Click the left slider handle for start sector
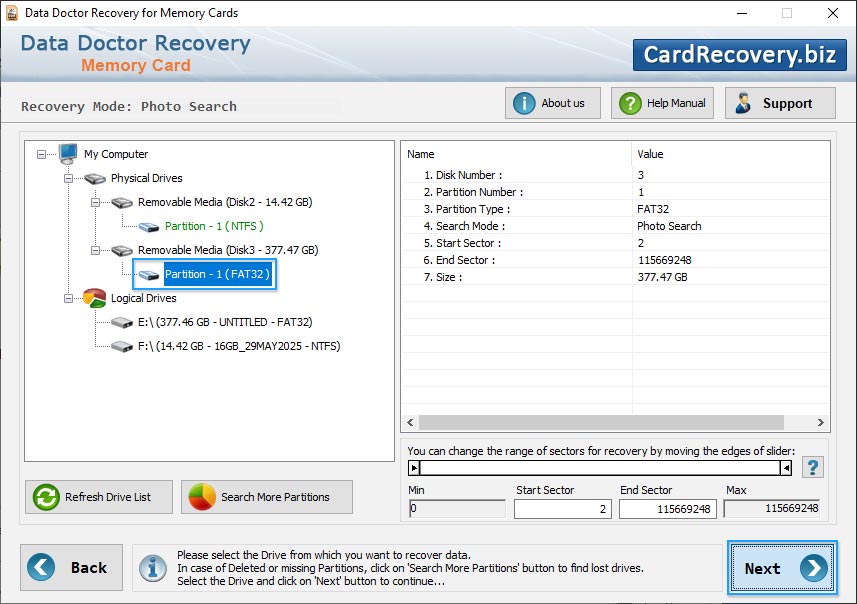 (x=414, y=468)
